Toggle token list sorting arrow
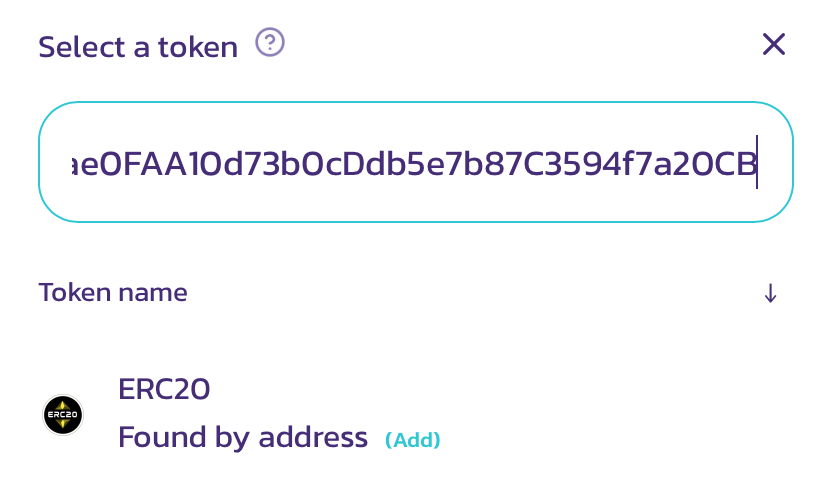Viewport: 832px width, 492px height. (x=770, y=293)
